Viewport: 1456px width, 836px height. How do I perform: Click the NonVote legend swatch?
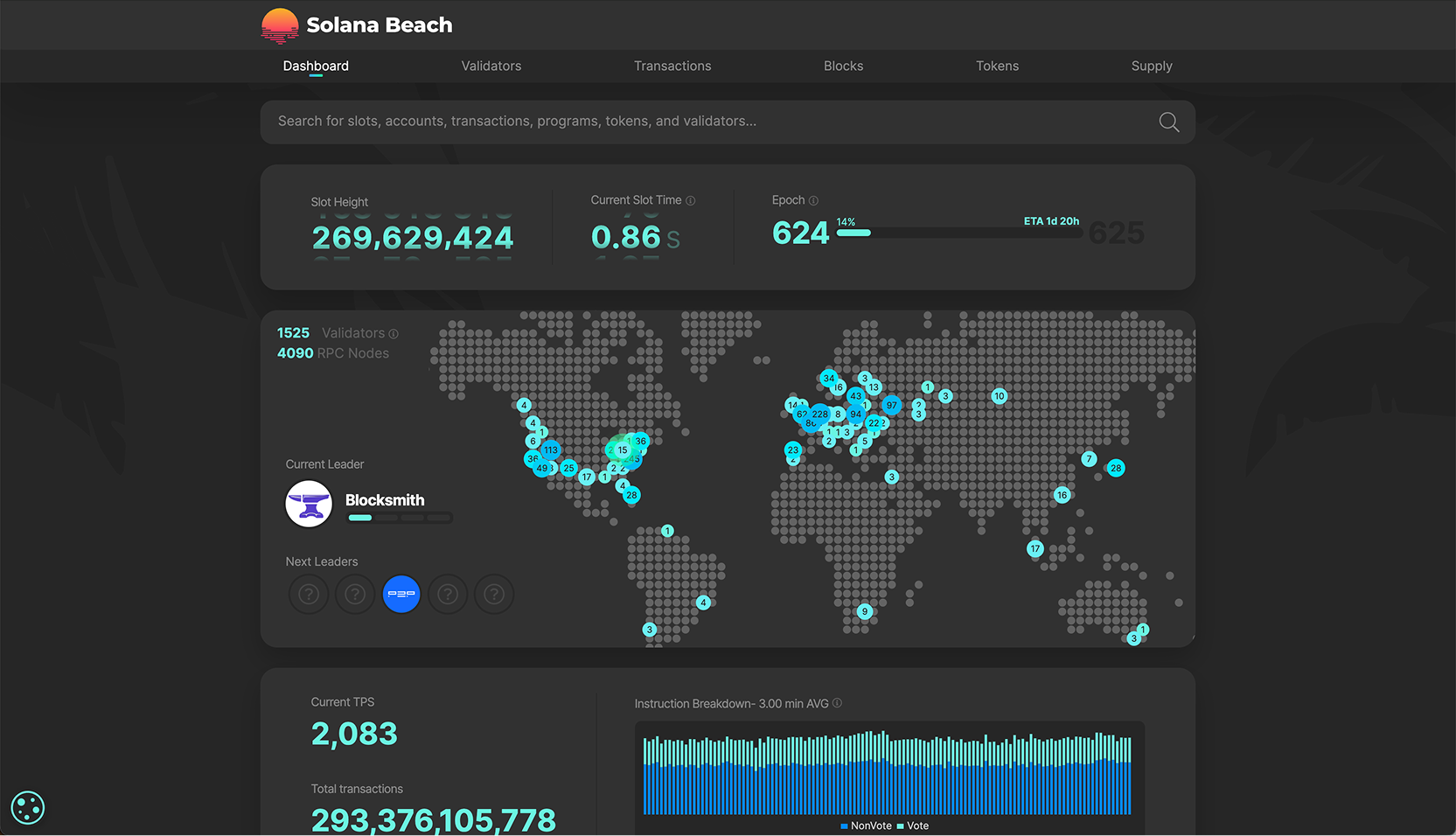(x=844, y=826)
